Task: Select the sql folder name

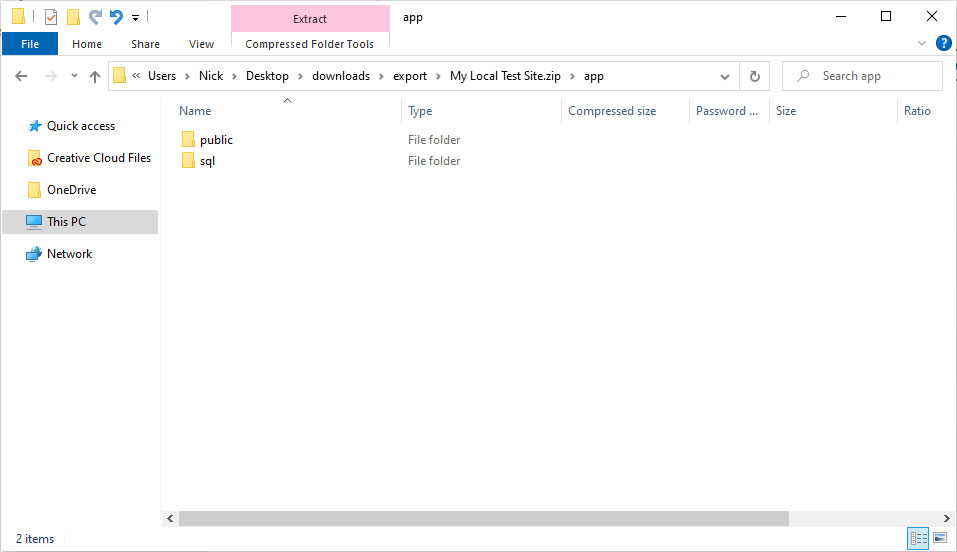Action: (208, 161)
